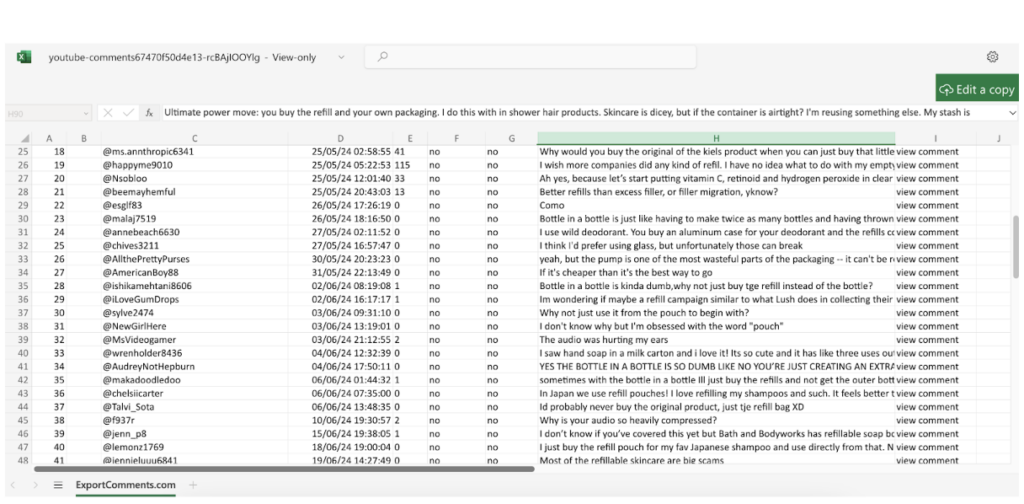This screenshot has height=504, width=1024.
Task: Click the formula bar text field
Action: click(581, 112)
